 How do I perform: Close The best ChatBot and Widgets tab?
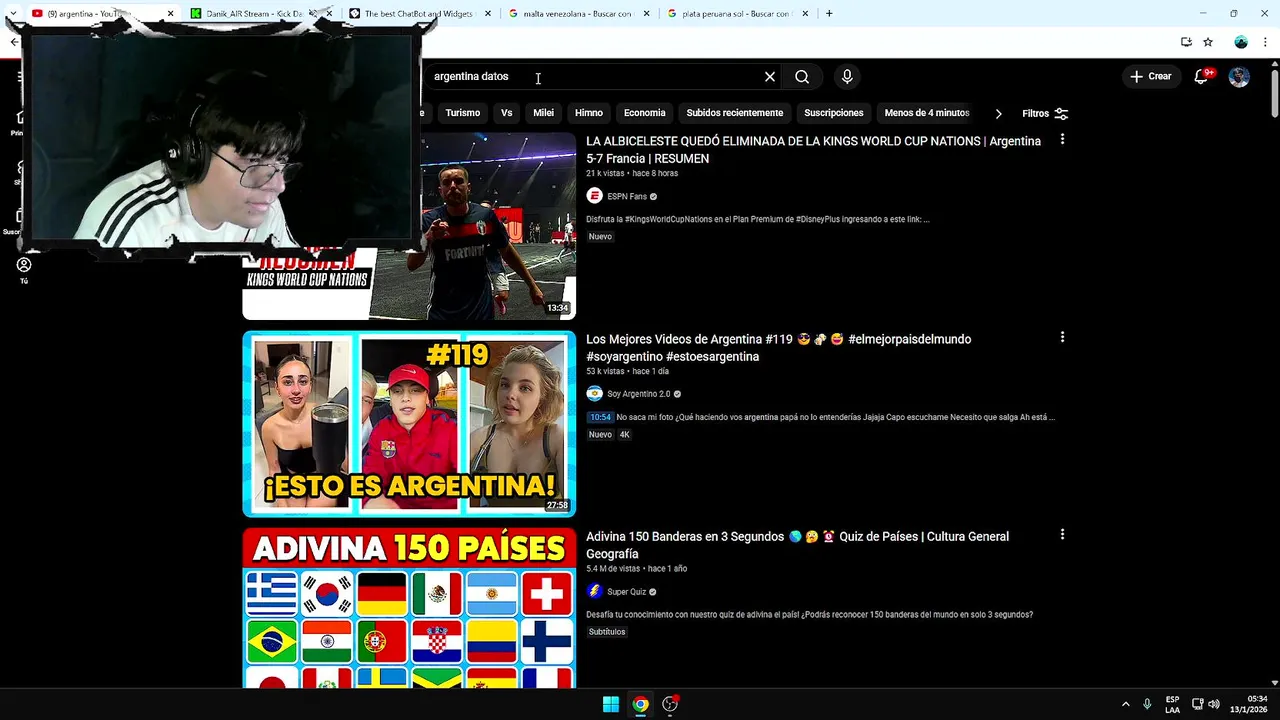(488, 14)
